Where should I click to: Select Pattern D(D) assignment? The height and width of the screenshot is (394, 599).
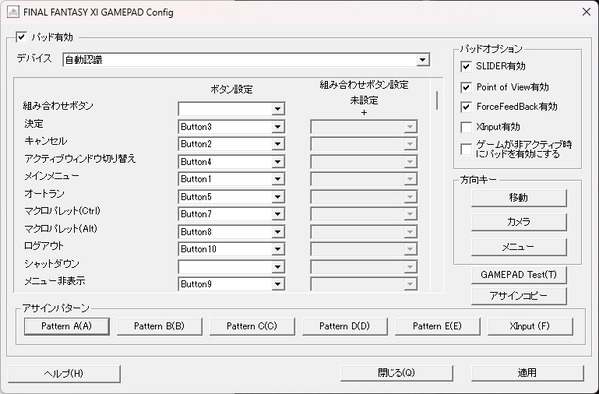pyautogui.click(x=345, y=326)
